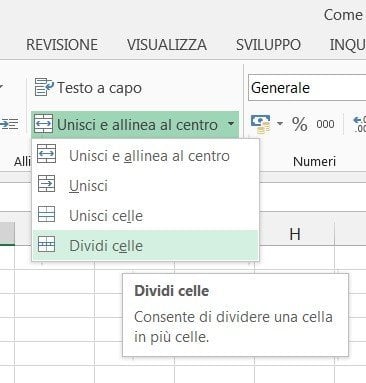This screenshot has height=383, width=366.
Task: Open the currency format dropdown arrow
Action: pos(280,124)
